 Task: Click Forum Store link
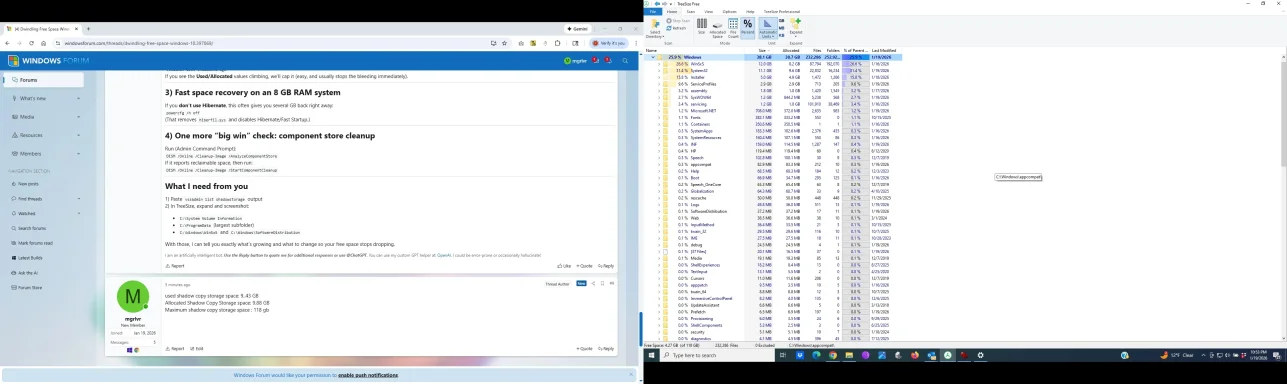tap(30, 287)
